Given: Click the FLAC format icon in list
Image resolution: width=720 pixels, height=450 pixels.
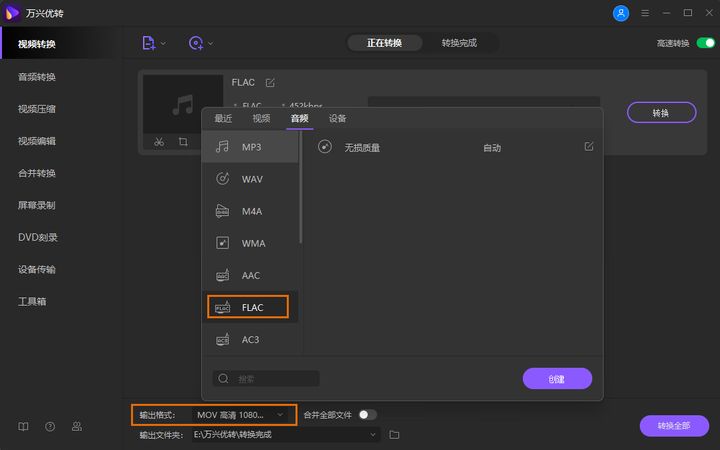Looking at the screenshot, I should pos(222,307).
